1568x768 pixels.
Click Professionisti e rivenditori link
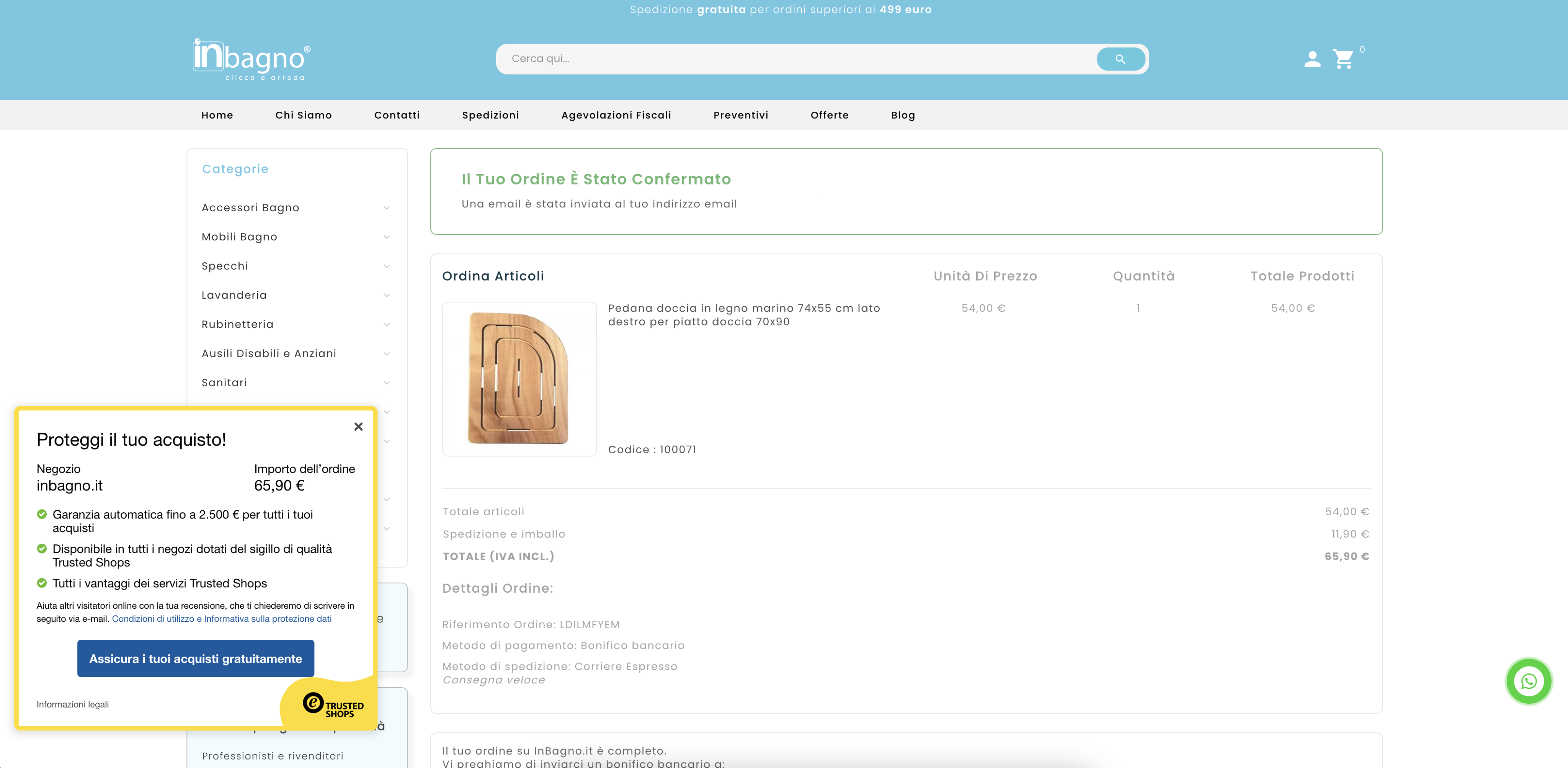(x=272, y=756)
